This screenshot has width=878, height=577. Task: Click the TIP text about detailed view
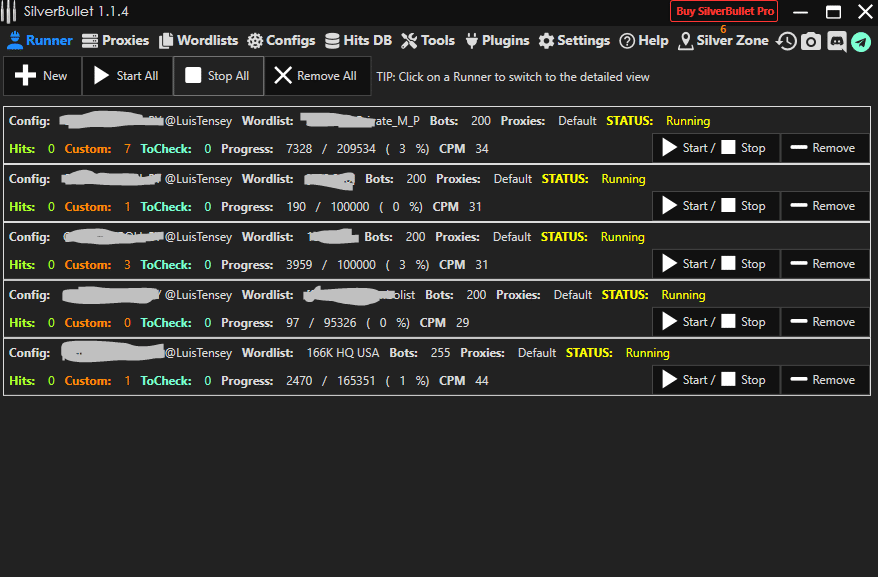click(x=512, y=77)
